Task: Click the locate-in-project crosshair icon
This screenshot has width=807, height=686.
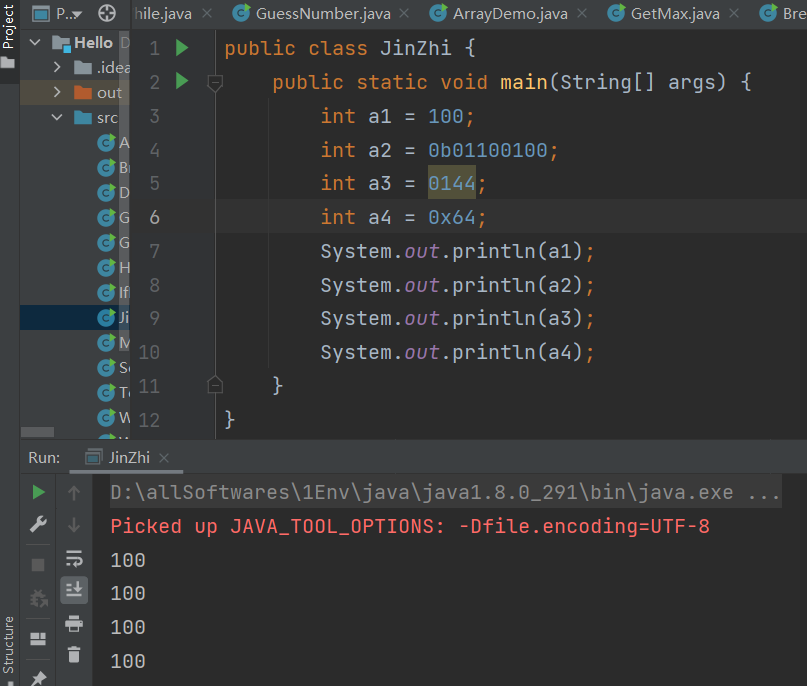Action: point(107,13)
